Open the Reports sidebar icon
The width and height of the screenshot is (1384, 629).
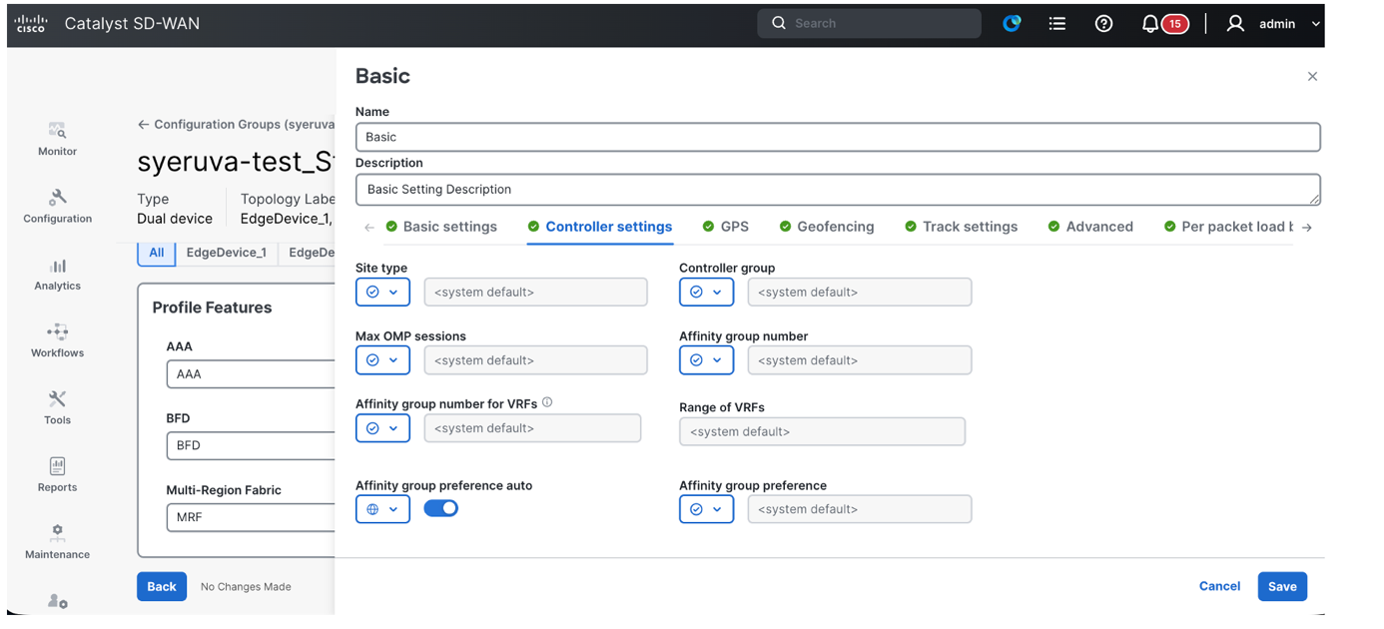pyautogui.click(x=57, y=466)
